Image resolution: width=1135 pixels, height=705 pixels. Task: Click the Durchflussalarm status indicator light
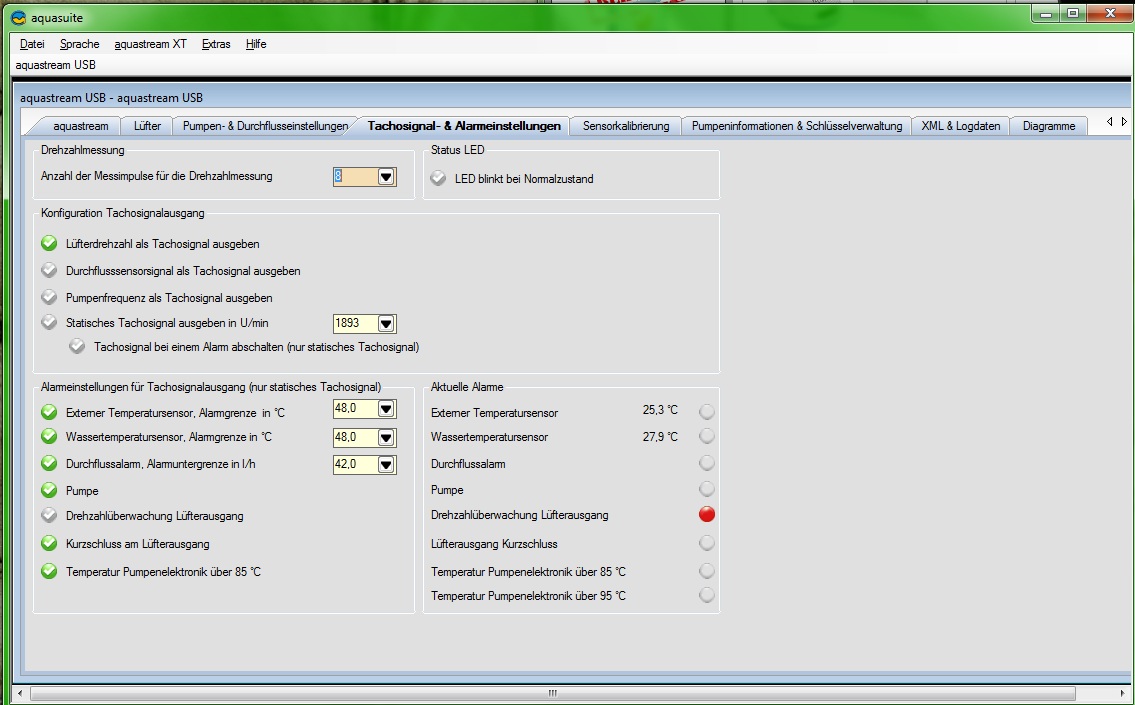pyautogui.click(x=706, y=463)
